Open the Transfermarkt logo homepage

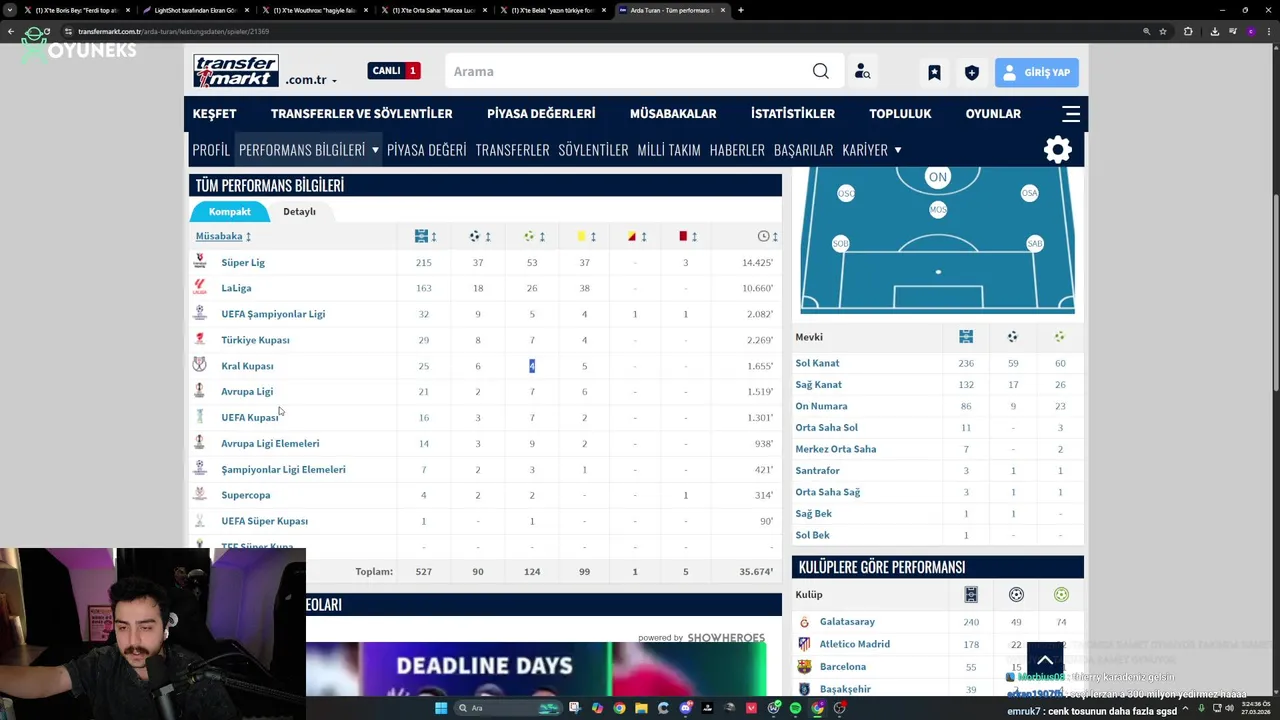236,71
